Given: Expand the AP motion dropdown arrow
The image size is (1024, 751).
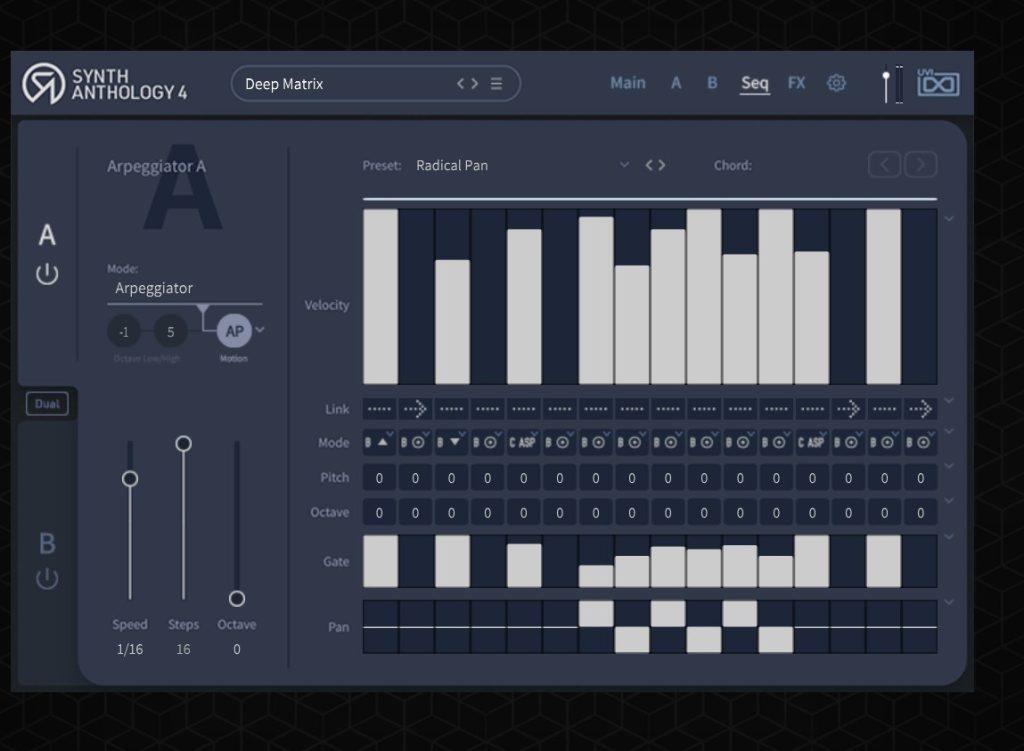Looking at the screenshot, I should coord(260,330).
